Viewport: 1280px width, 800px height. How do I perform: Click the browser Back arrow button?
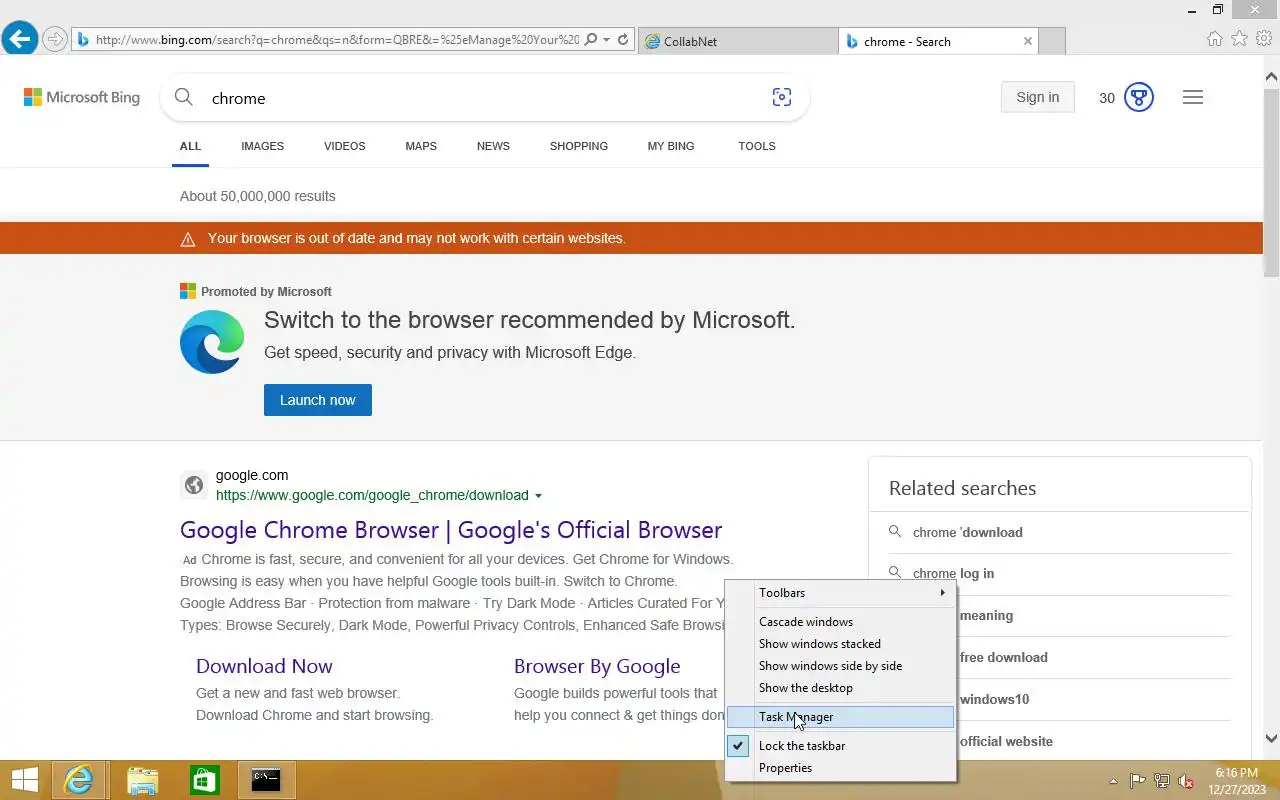19,40
